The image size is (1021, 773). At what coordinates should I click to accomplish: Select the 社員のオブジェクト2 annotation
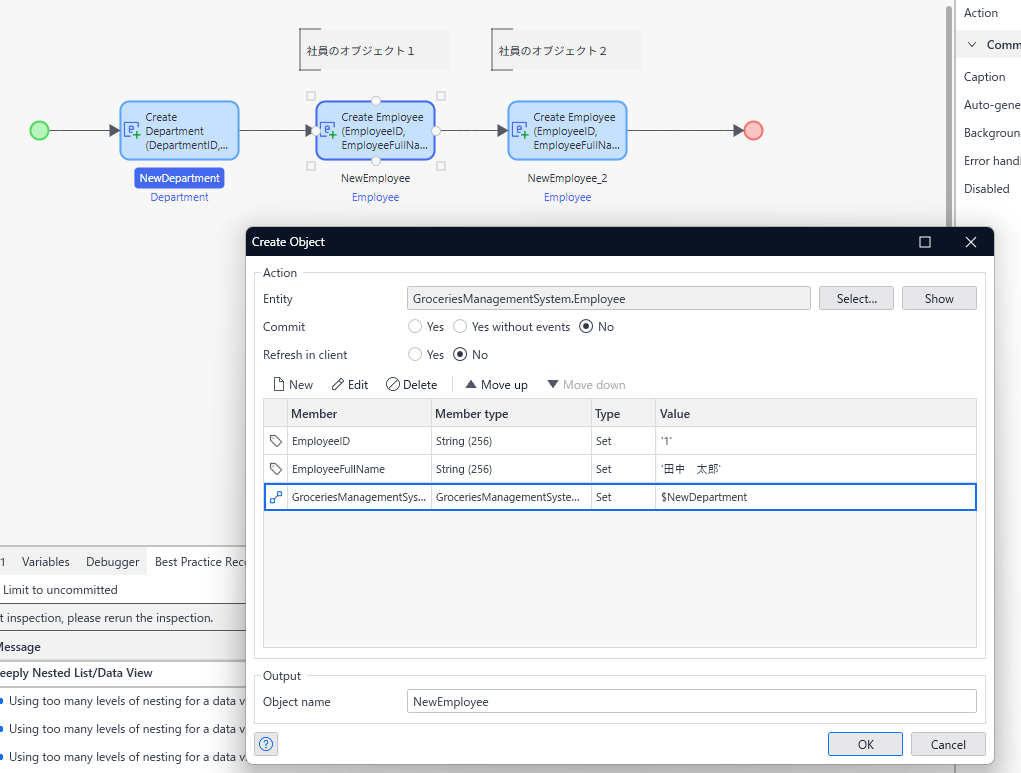click(566, 50)
